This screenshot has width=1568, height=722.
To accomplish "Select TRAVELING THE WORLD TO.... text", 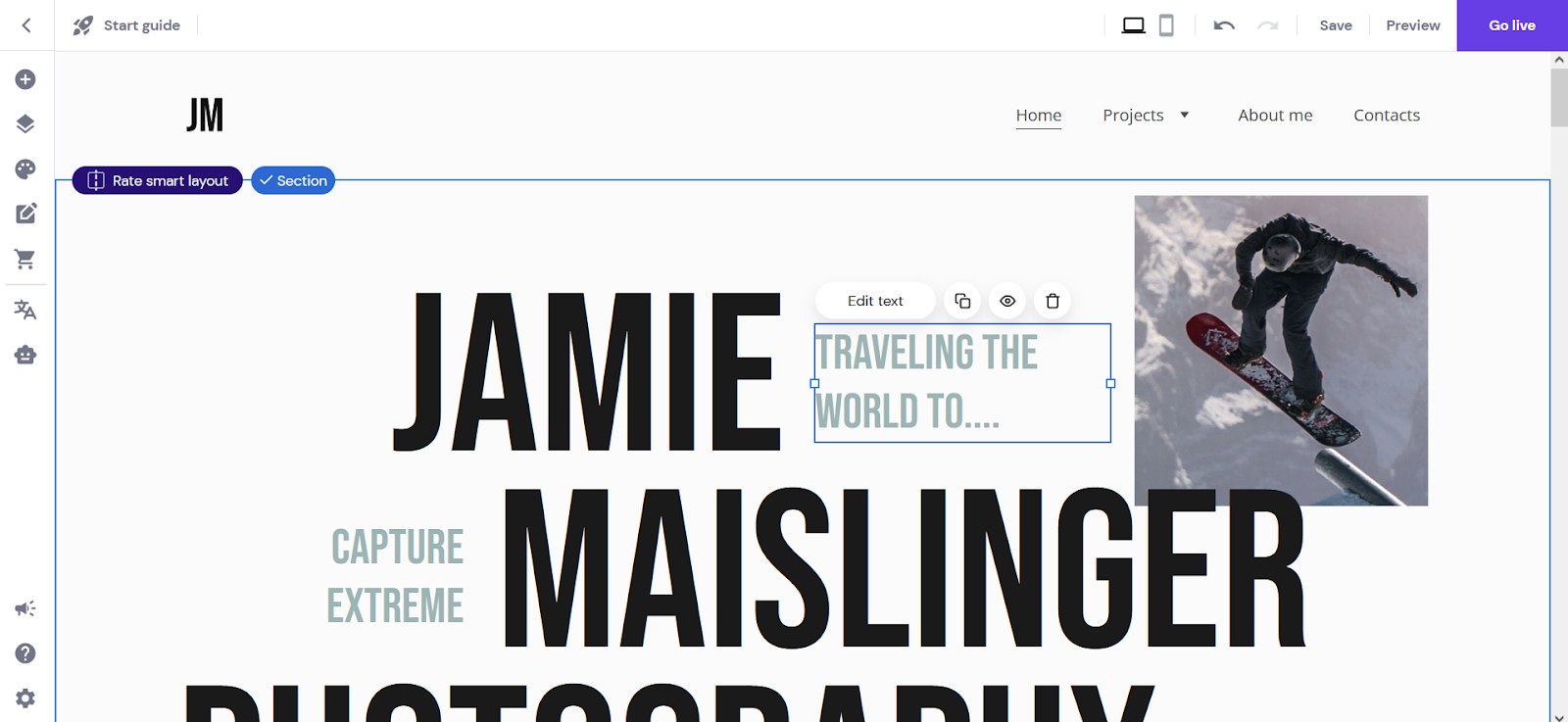I will point(962,383).
